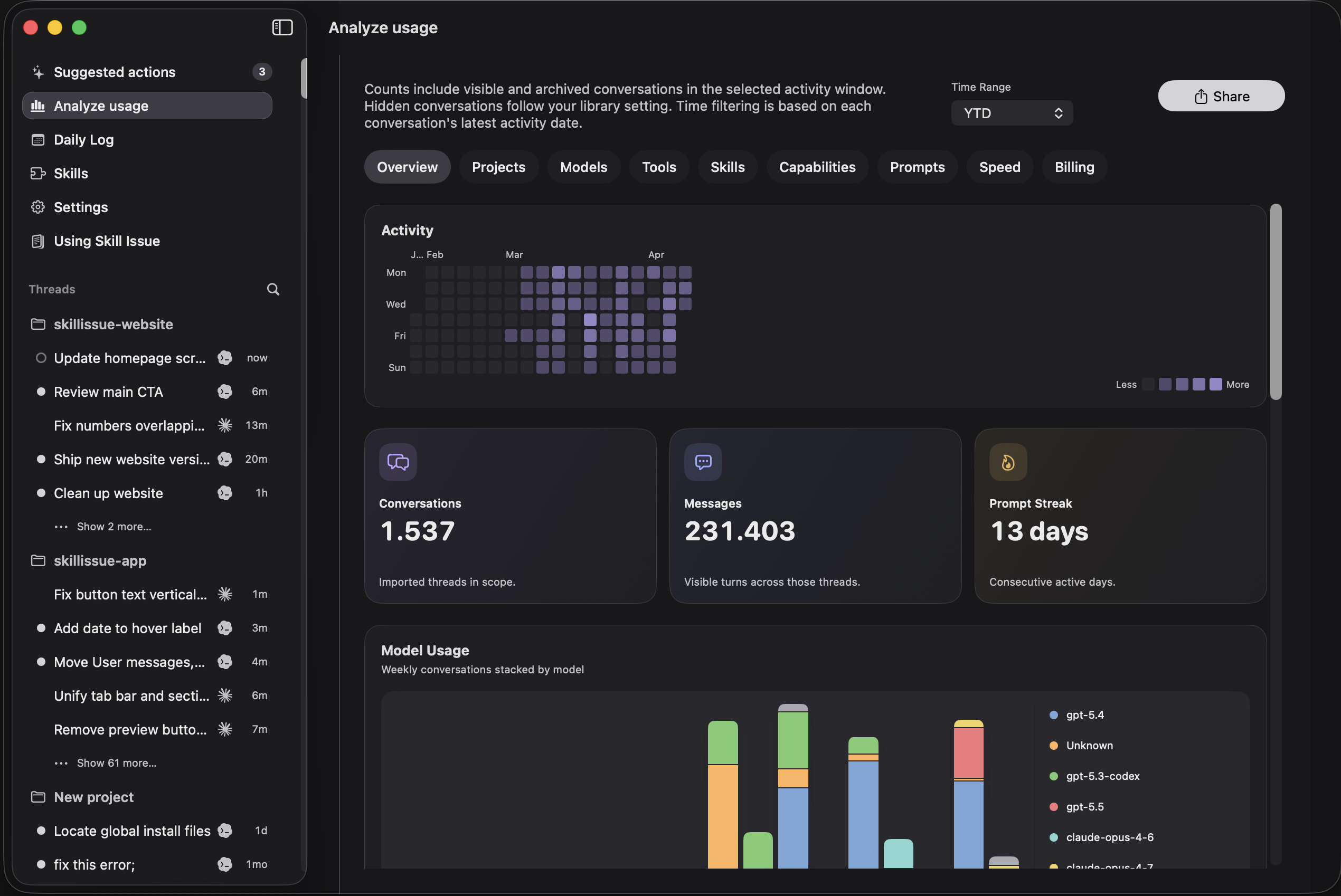Click the Settings gear icon
This screenshot has width=1341, height=896.
coord(37,207)
